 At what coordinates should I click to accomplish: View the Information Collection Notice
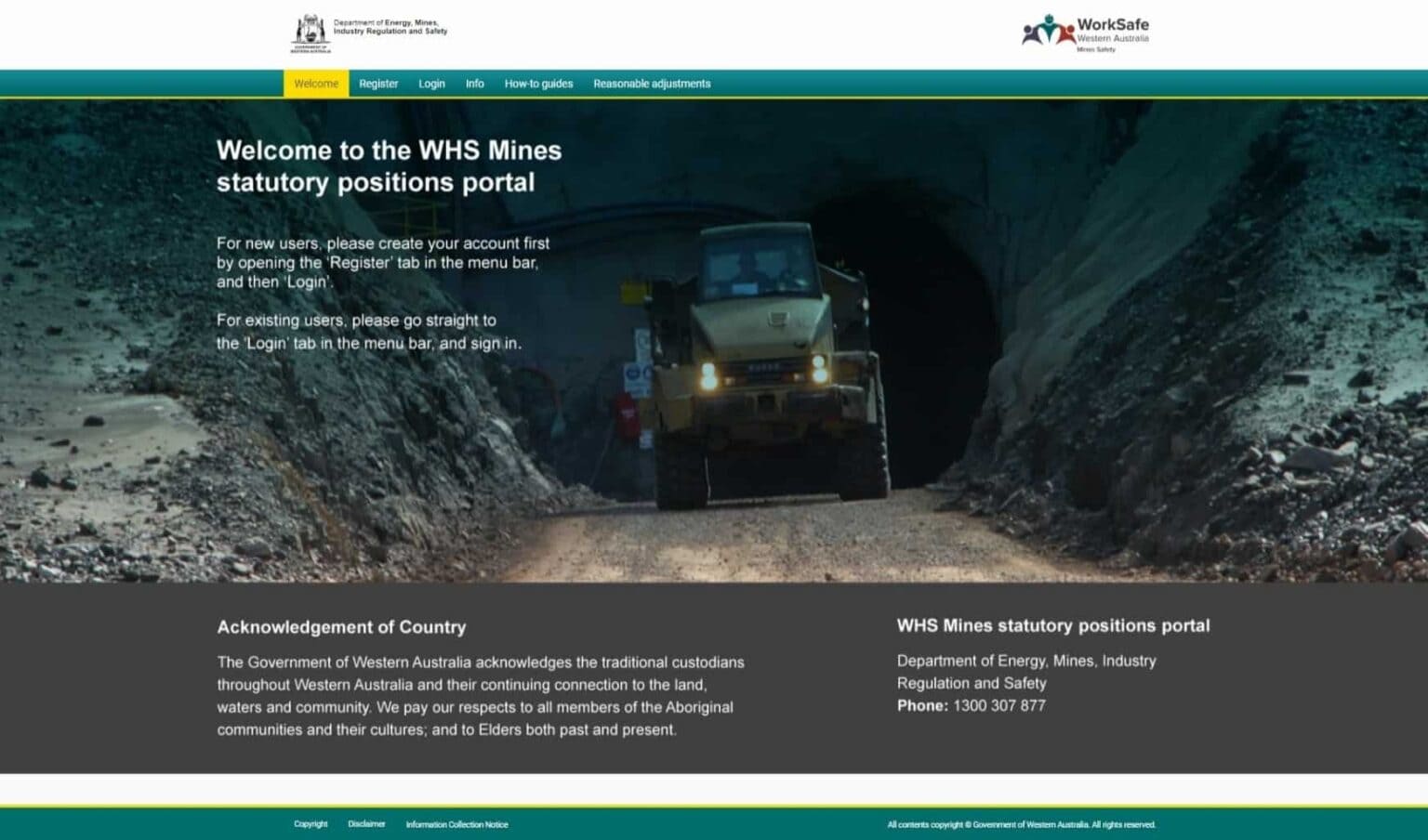pos(457,823)
